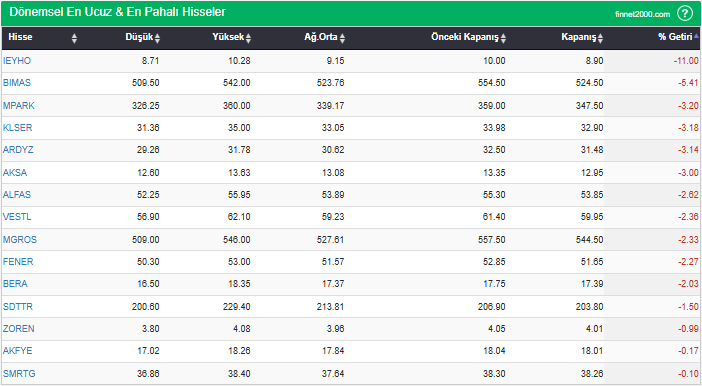702x386 pixels.
Task: Toggle % Getiri sort arrow
Action: click(x=696, y=36)
